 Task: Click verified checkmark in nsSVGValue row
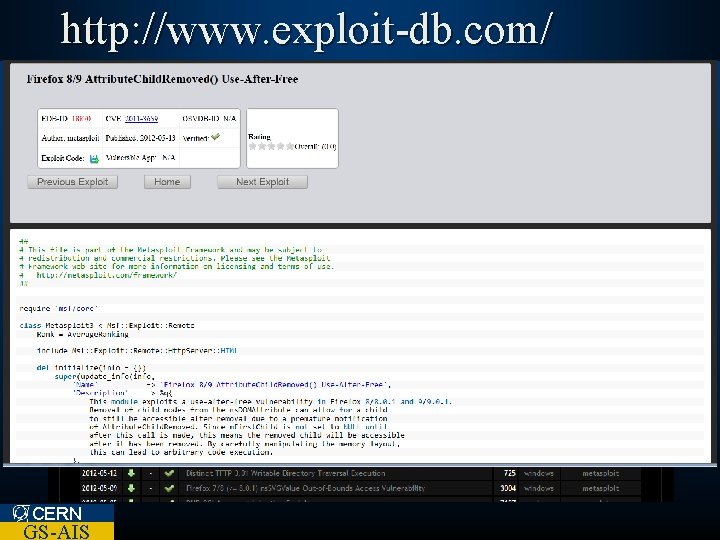pos(169,488)
